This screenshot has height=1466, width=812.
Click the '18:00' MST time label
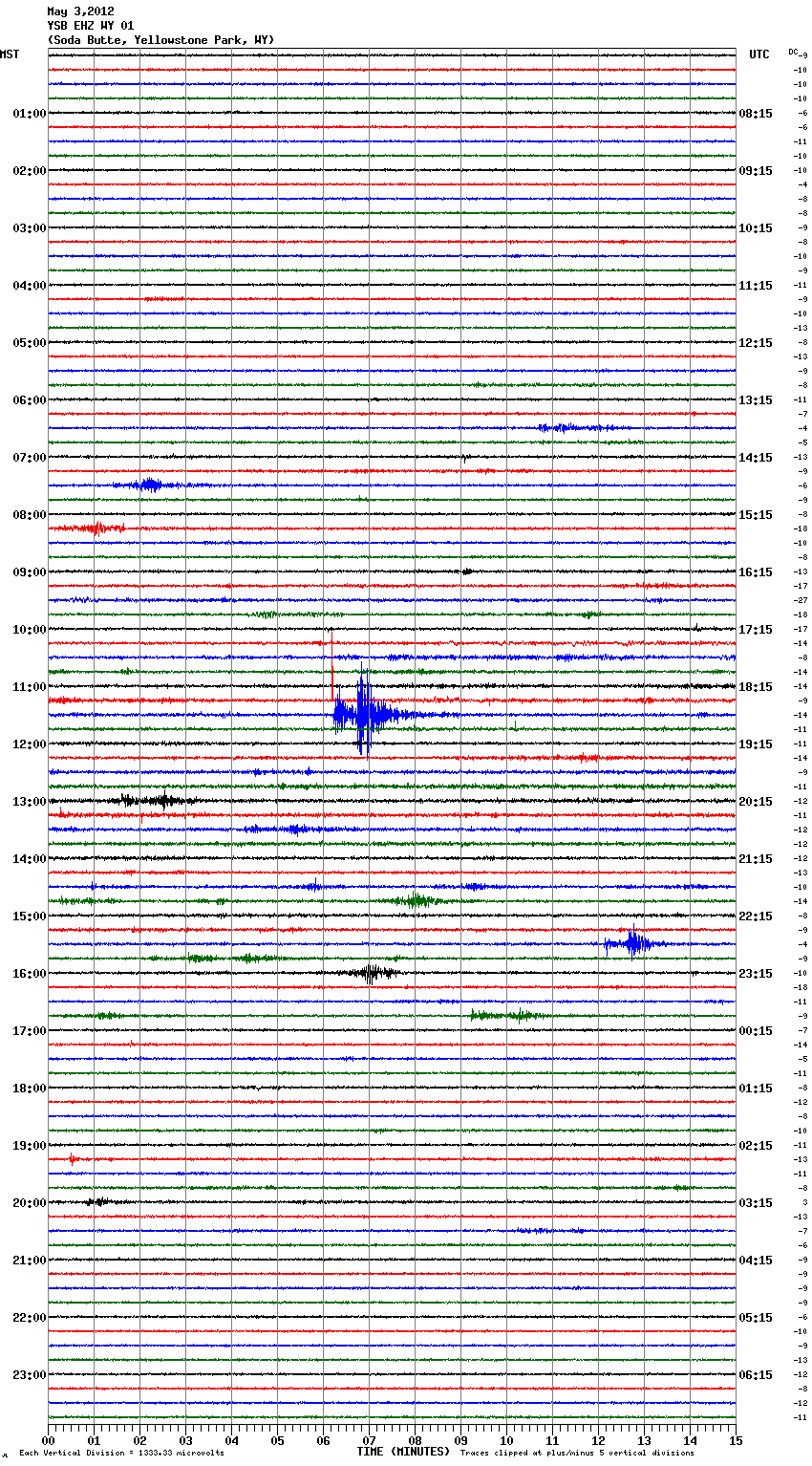coord(29,1089)
